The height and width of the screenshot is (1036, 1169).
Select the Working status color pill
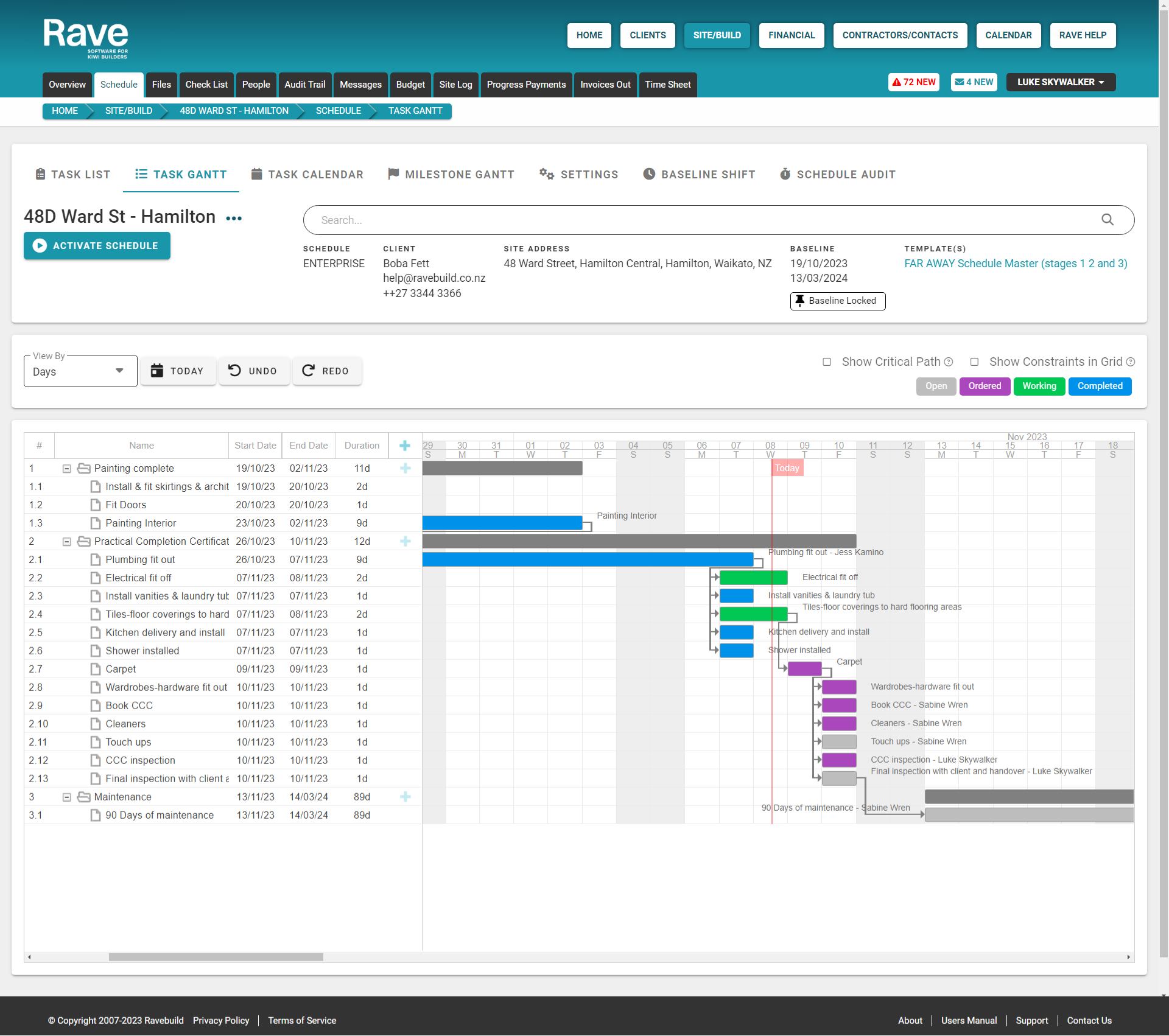1039,386
